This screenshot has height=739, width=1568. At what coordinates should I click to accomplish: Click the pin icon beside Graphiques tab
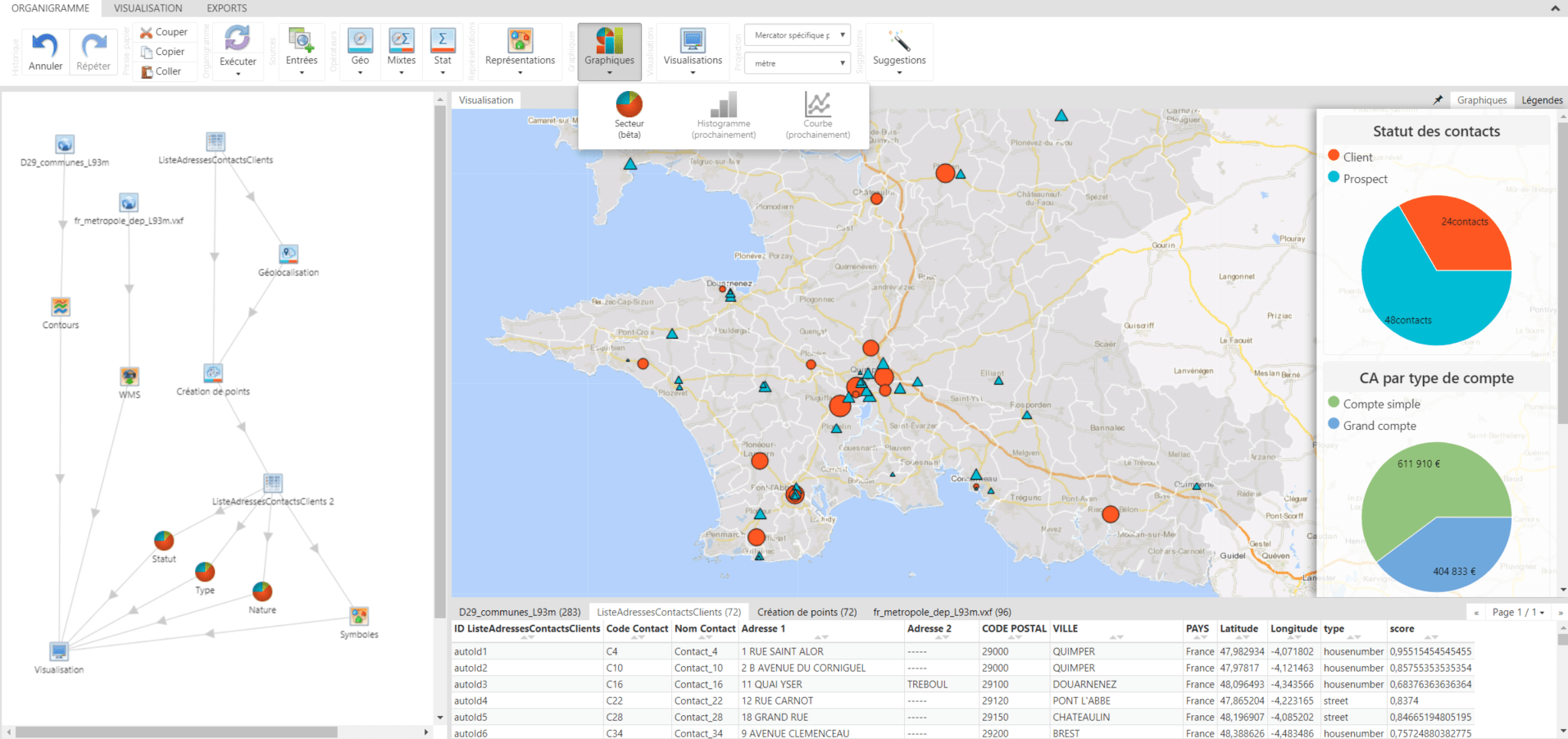pos(1438,100)
